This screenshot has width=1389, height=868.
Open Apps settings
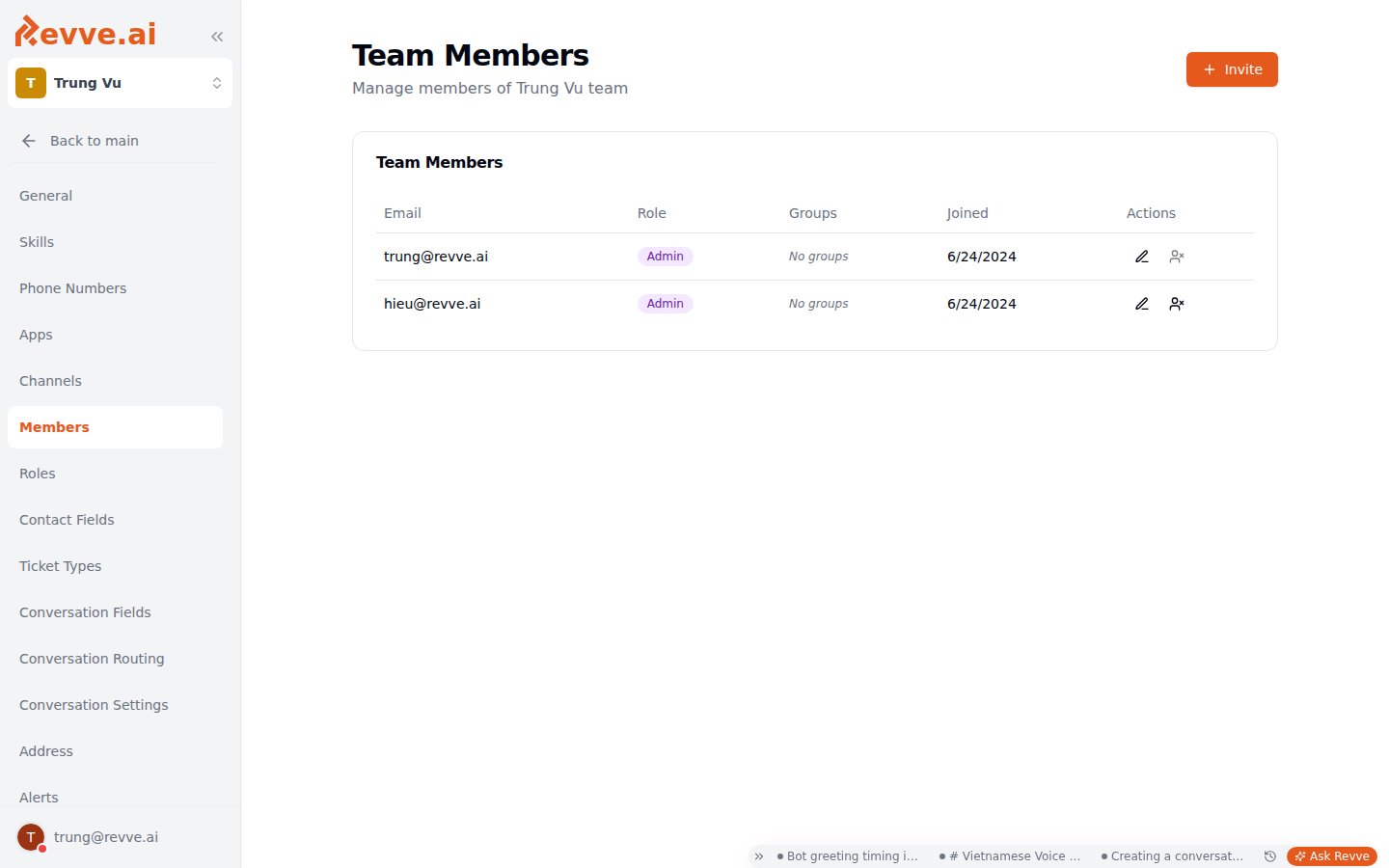[x=115, y=335]
